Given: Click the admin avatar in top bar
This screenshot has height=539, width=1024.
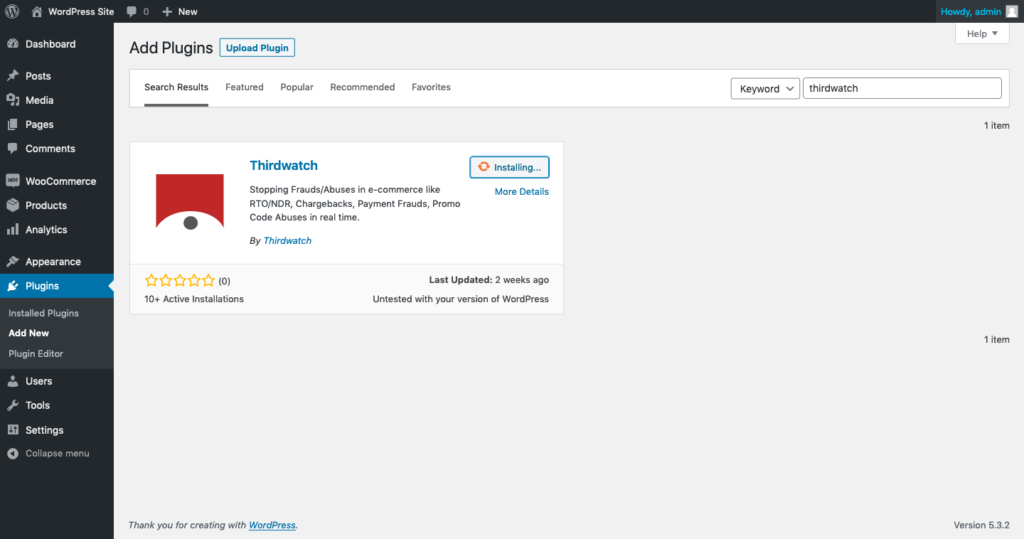Looking at the screenshot, I should [x=1011, y=11].
